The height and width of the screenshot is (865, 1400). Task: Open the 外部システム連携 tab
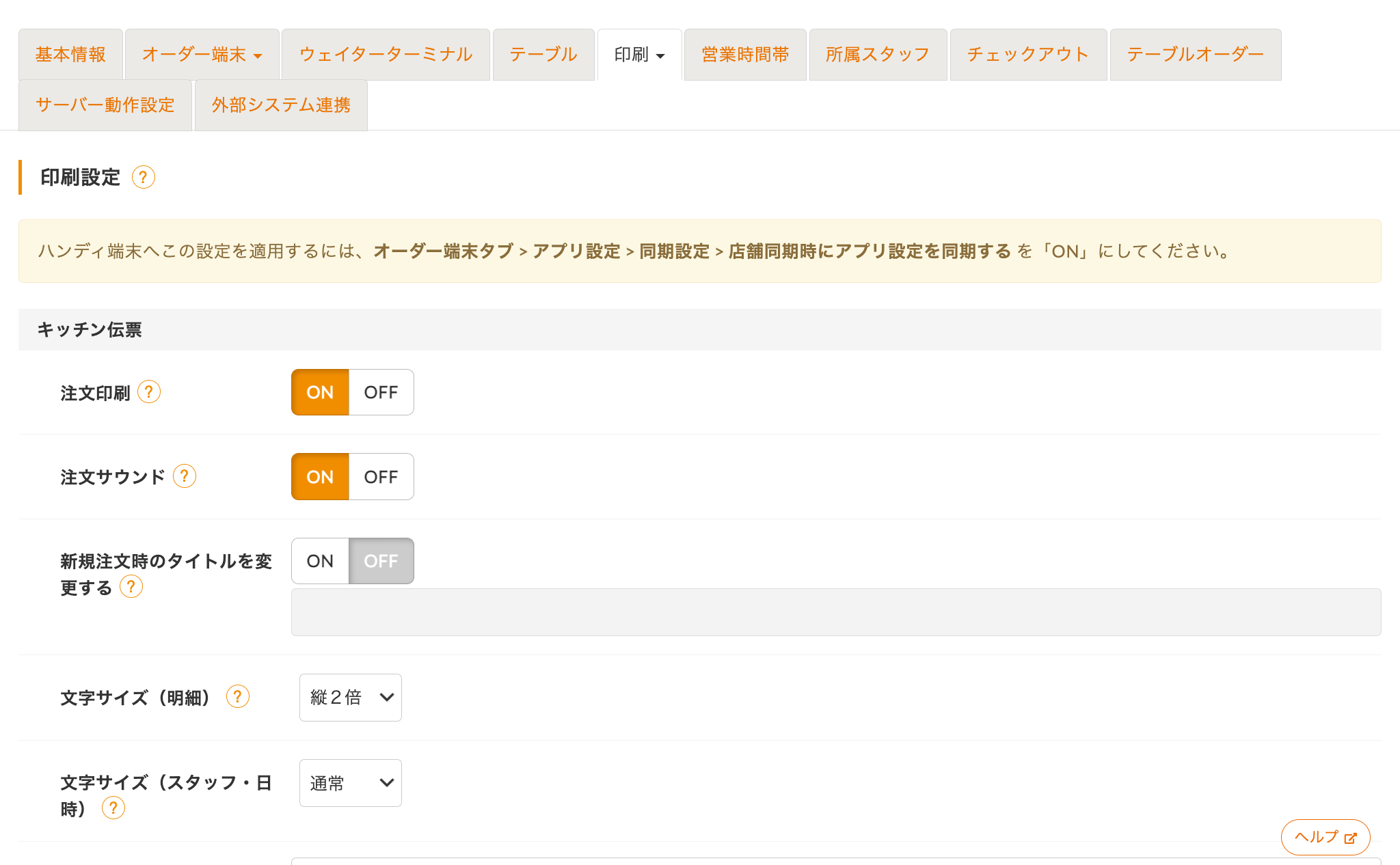[x=281, y=105]
